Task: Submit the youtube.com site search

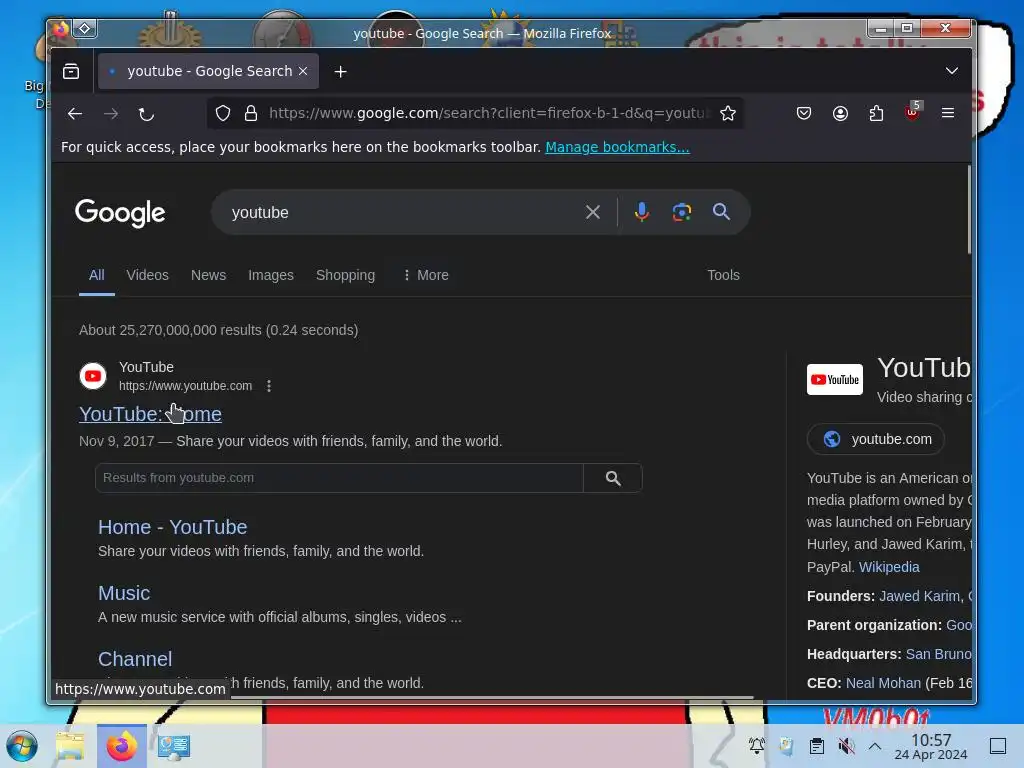Action: pyautogui.click(x=613, y=478)
